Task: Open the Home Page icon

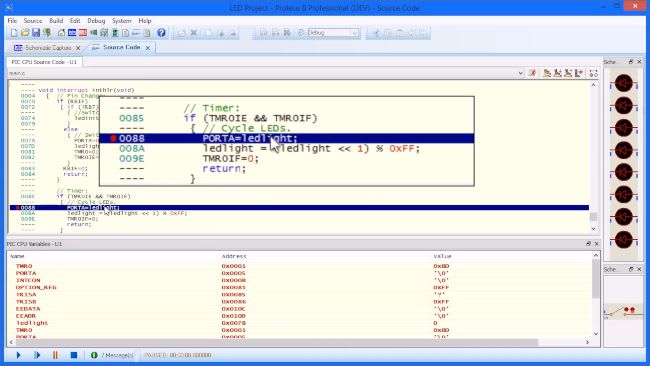Action: point(61,33)
